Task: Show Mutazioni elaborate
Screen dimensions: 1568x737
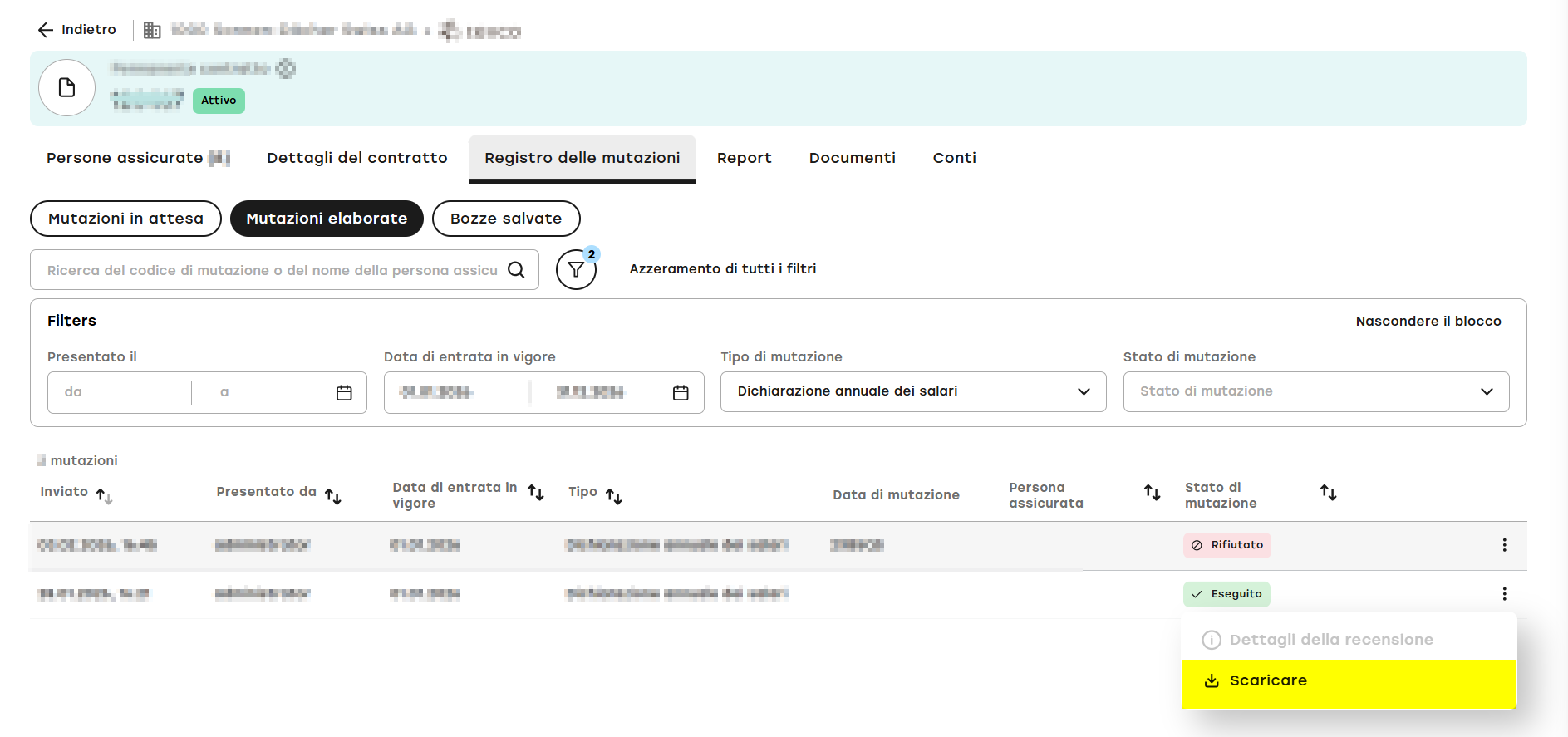Action: (x=327, y=219)
